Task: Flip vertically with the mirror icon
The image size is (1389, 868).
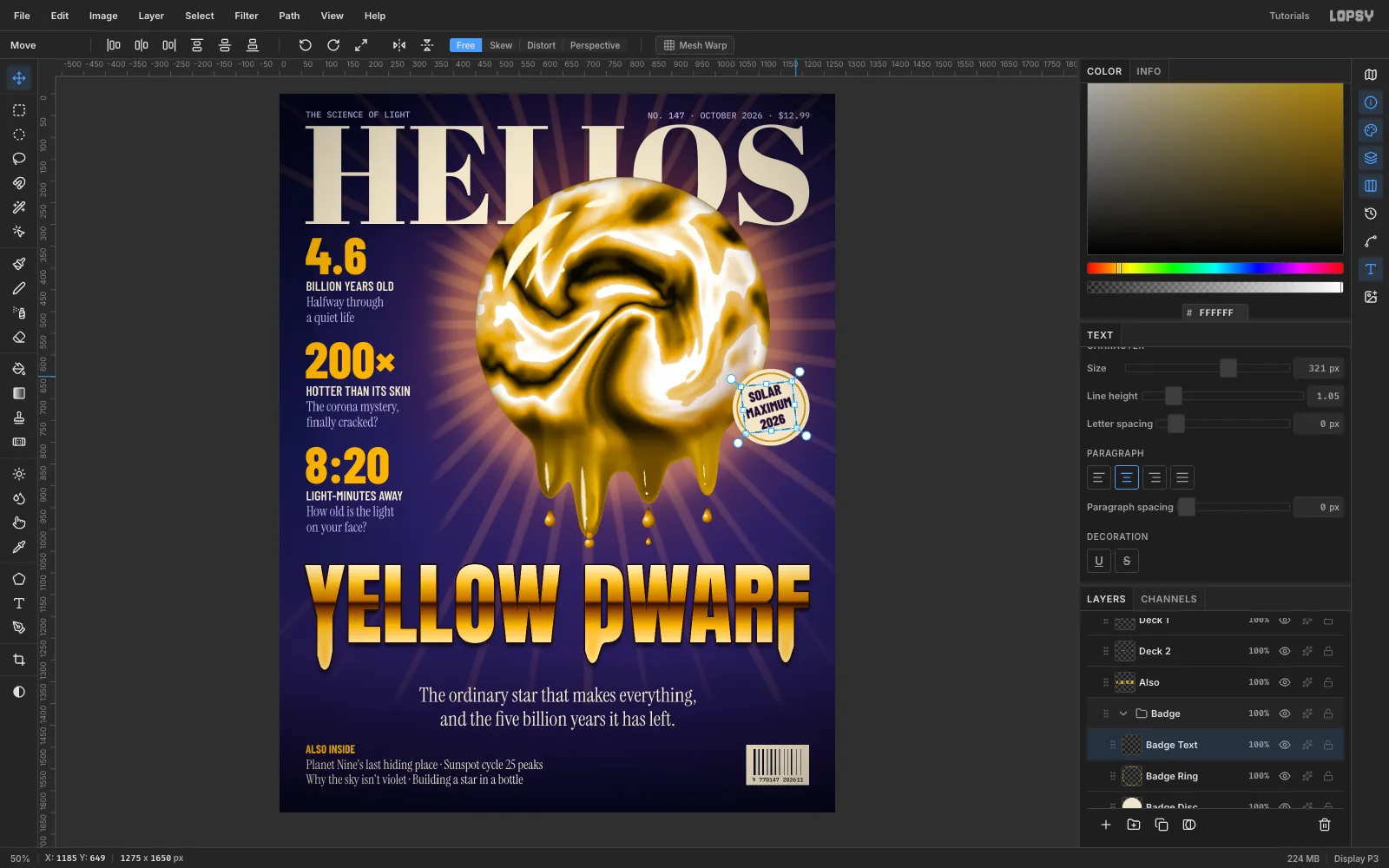Action: [x=427, y=45]
